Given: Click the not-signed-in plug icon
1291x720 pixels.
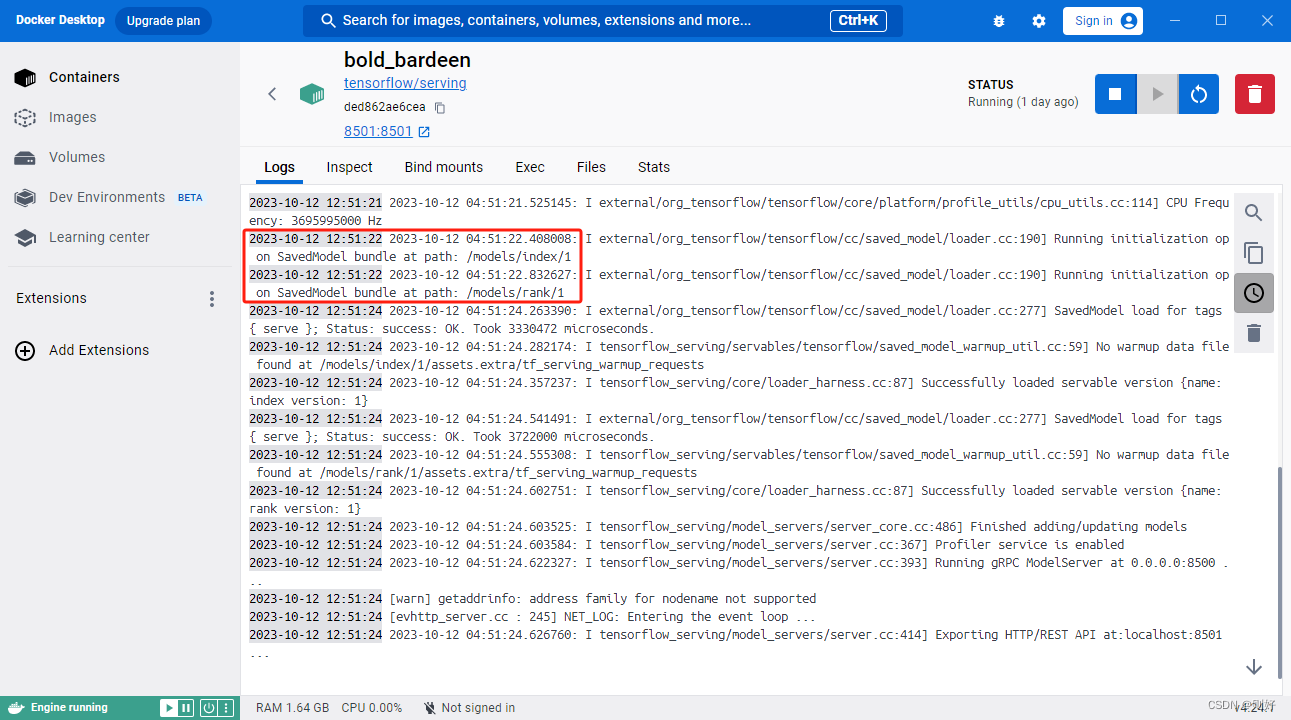Looking at the screenshot, I should [x=429, y=708].
